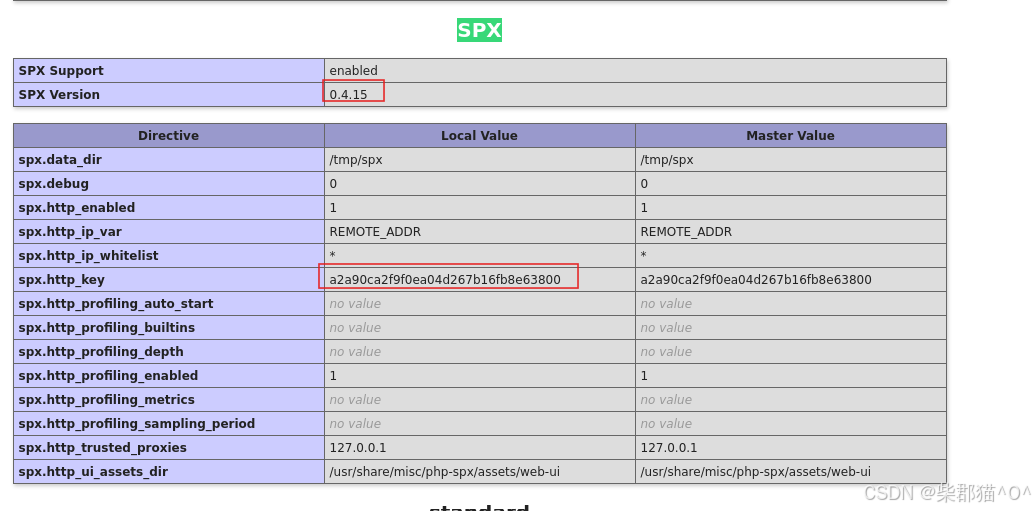
Task: Click local "no value" of spx.http_profiling_metrics
Action: click(x=355, y=400)
